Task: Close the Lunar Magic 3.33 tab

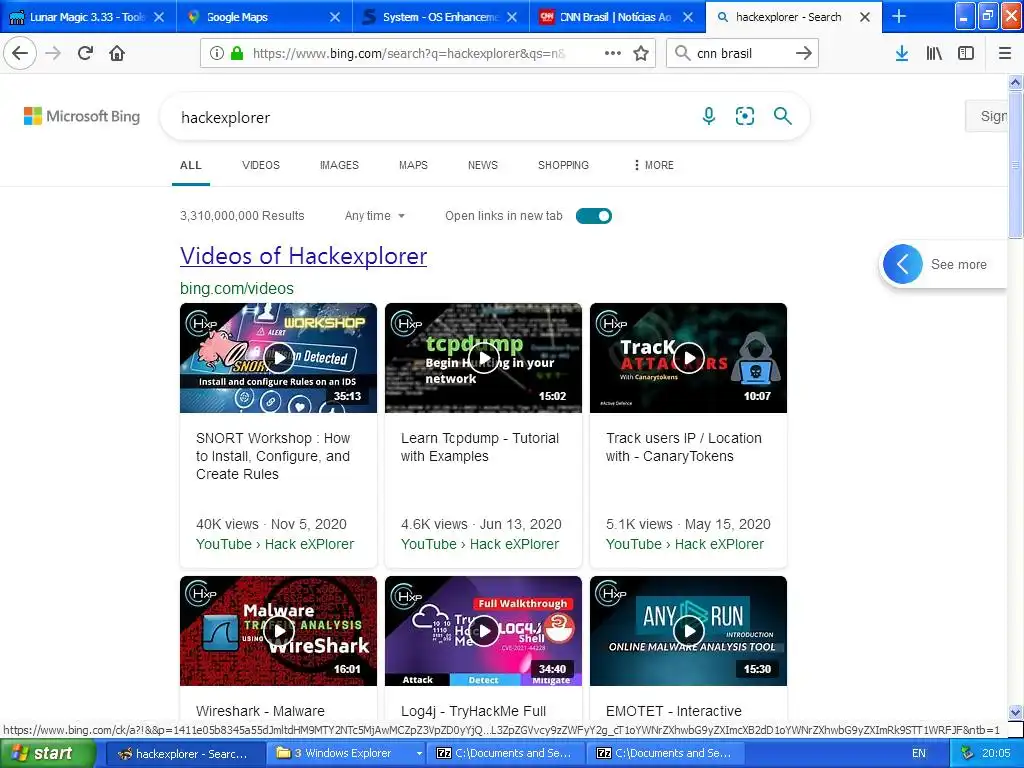Action: [x=159, y=17]
